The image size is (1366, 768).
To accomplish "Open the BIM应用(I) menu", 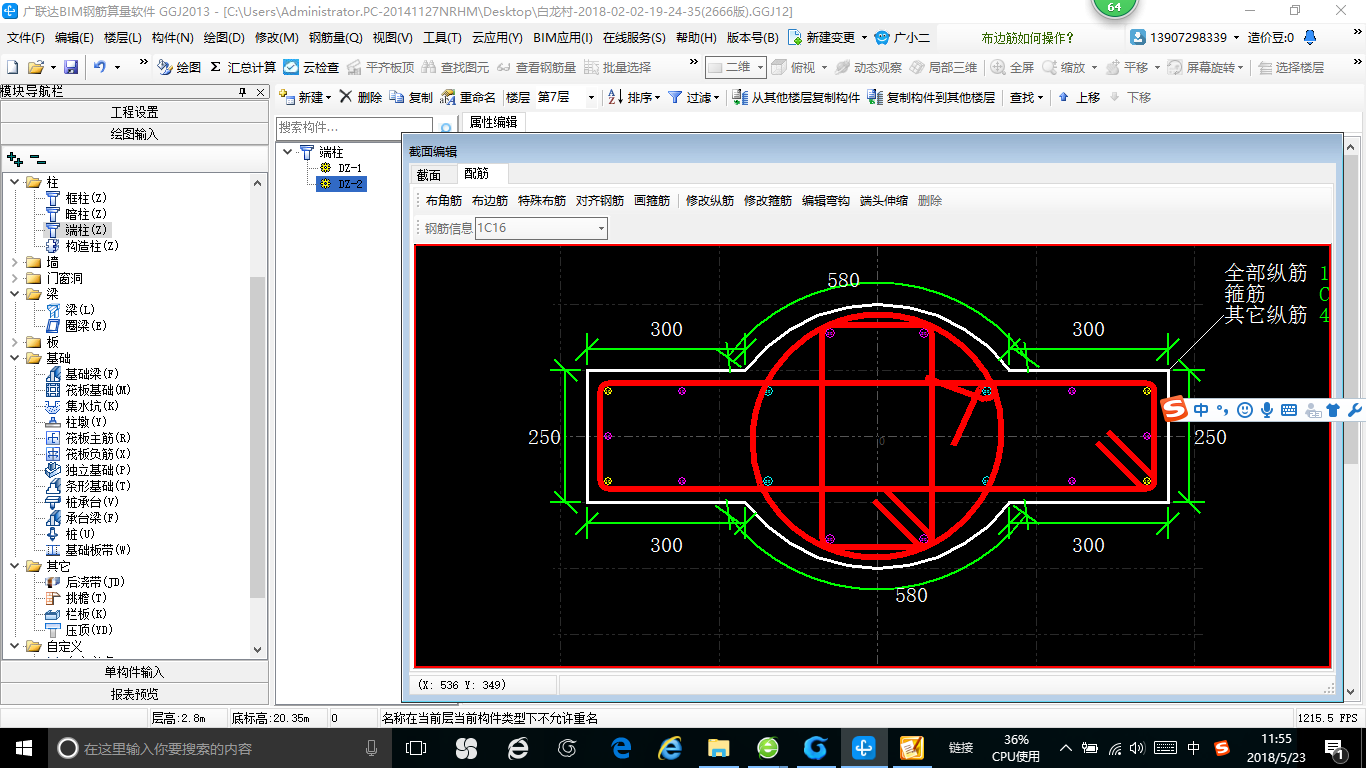I will tap(563, 38).
